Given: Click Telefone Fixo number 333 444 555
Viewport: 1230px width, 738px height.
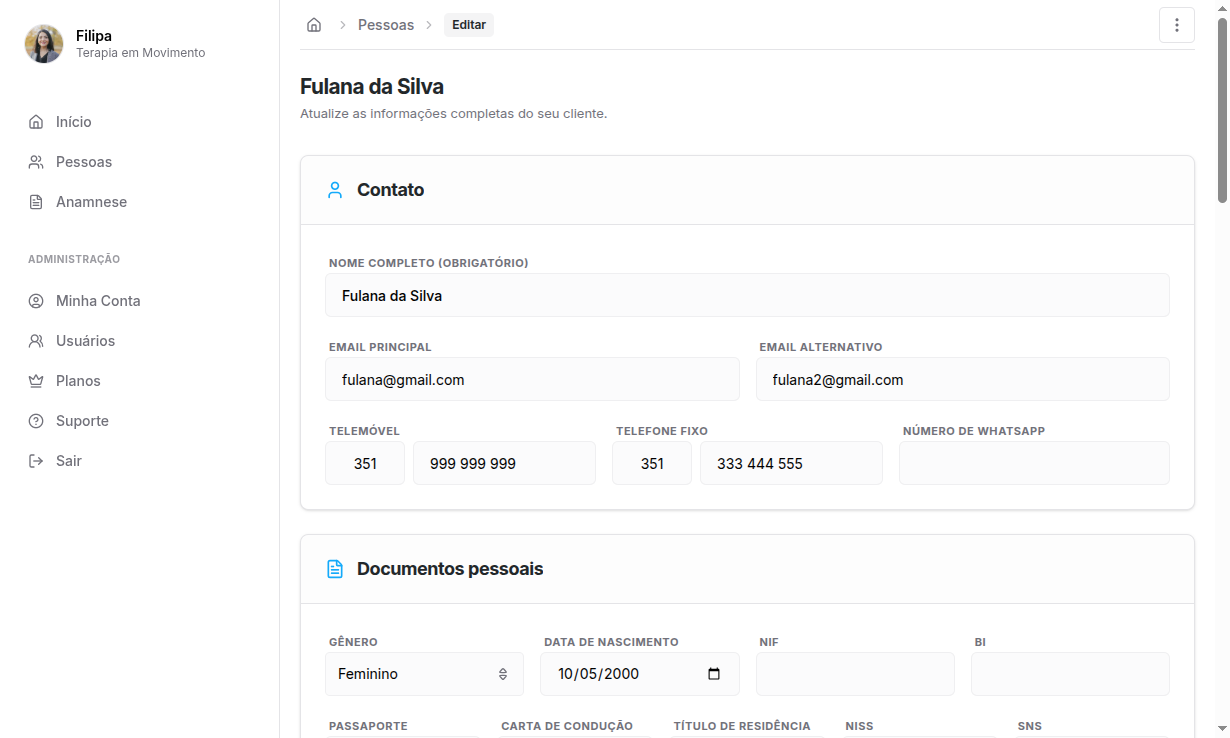Looking at the screenshot, I should click(791, 464).
